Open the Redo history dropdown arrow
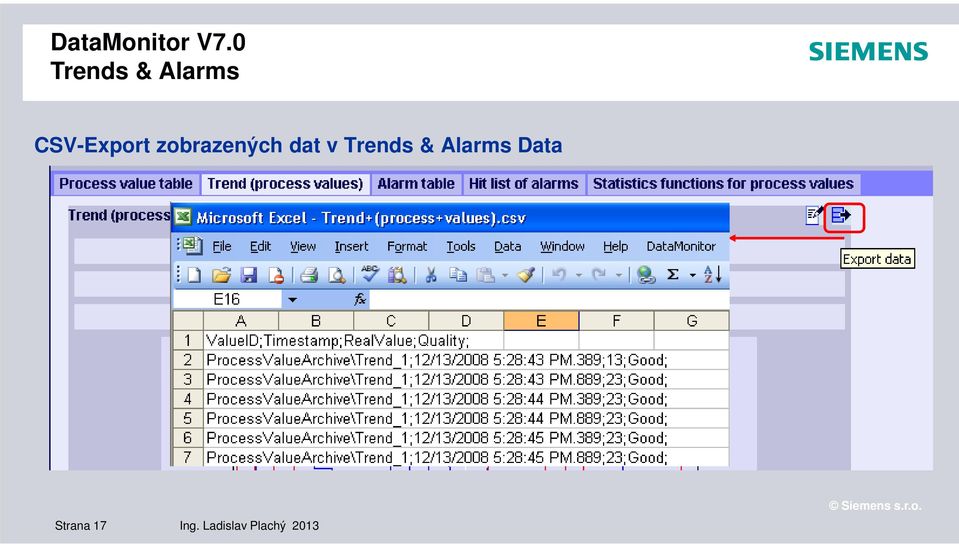Image resolution: width=959 pixels, height=545 pixels. pyautogui.click(x=618, y=275)
